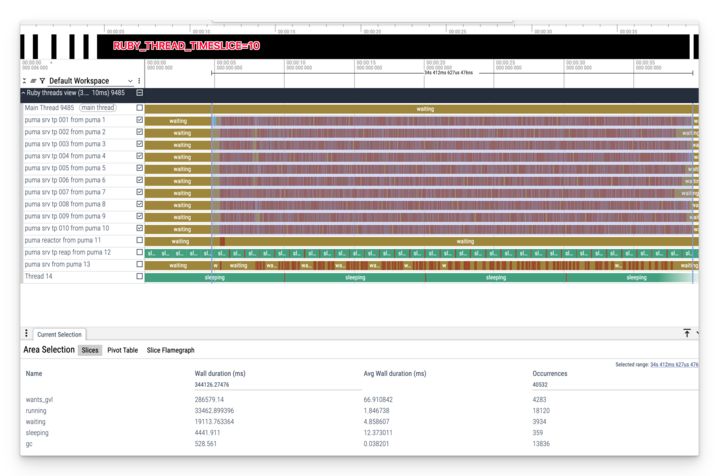Check puma srv tp reap track checkbox
The image size is (719, 476).
click(139, 252)
